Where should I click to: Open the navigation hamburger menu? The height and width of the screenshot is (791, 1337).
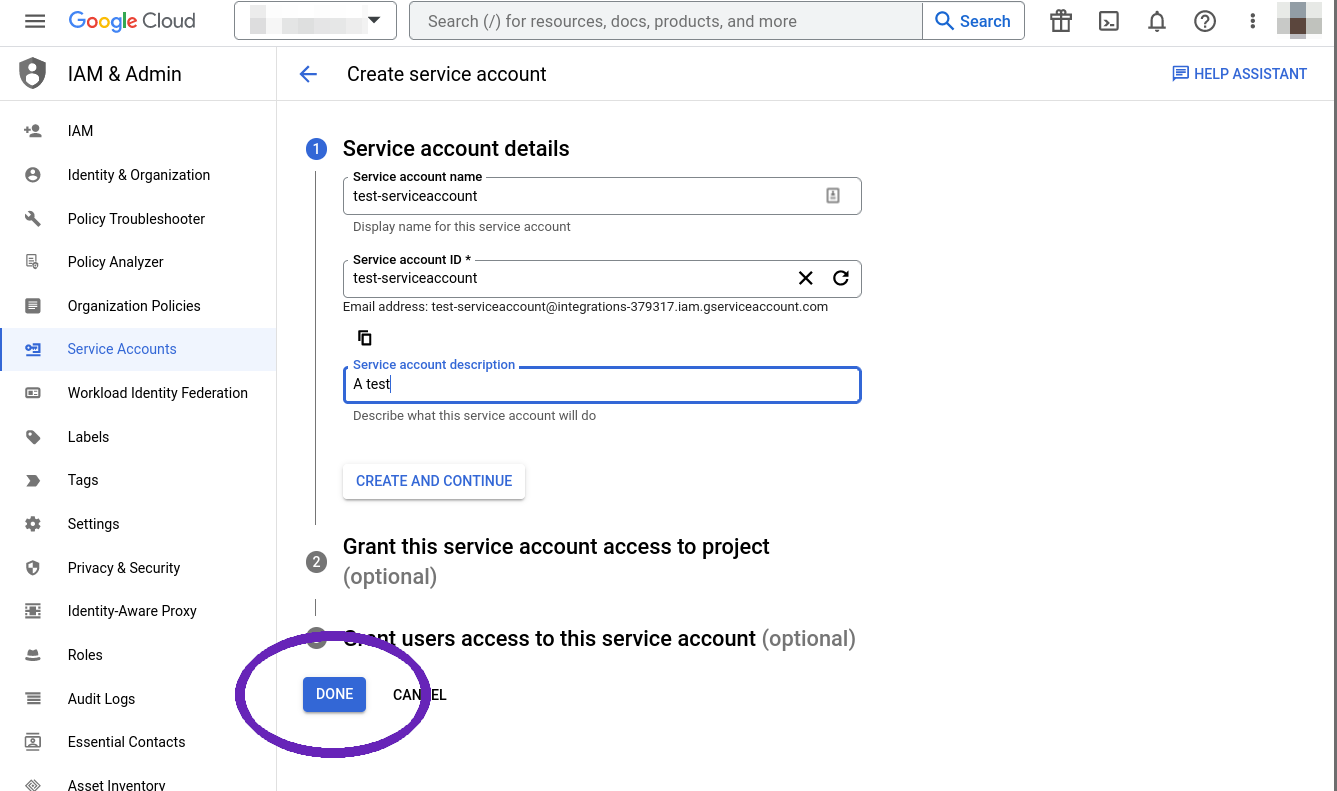pyautogui.click(x=35, y=21)
